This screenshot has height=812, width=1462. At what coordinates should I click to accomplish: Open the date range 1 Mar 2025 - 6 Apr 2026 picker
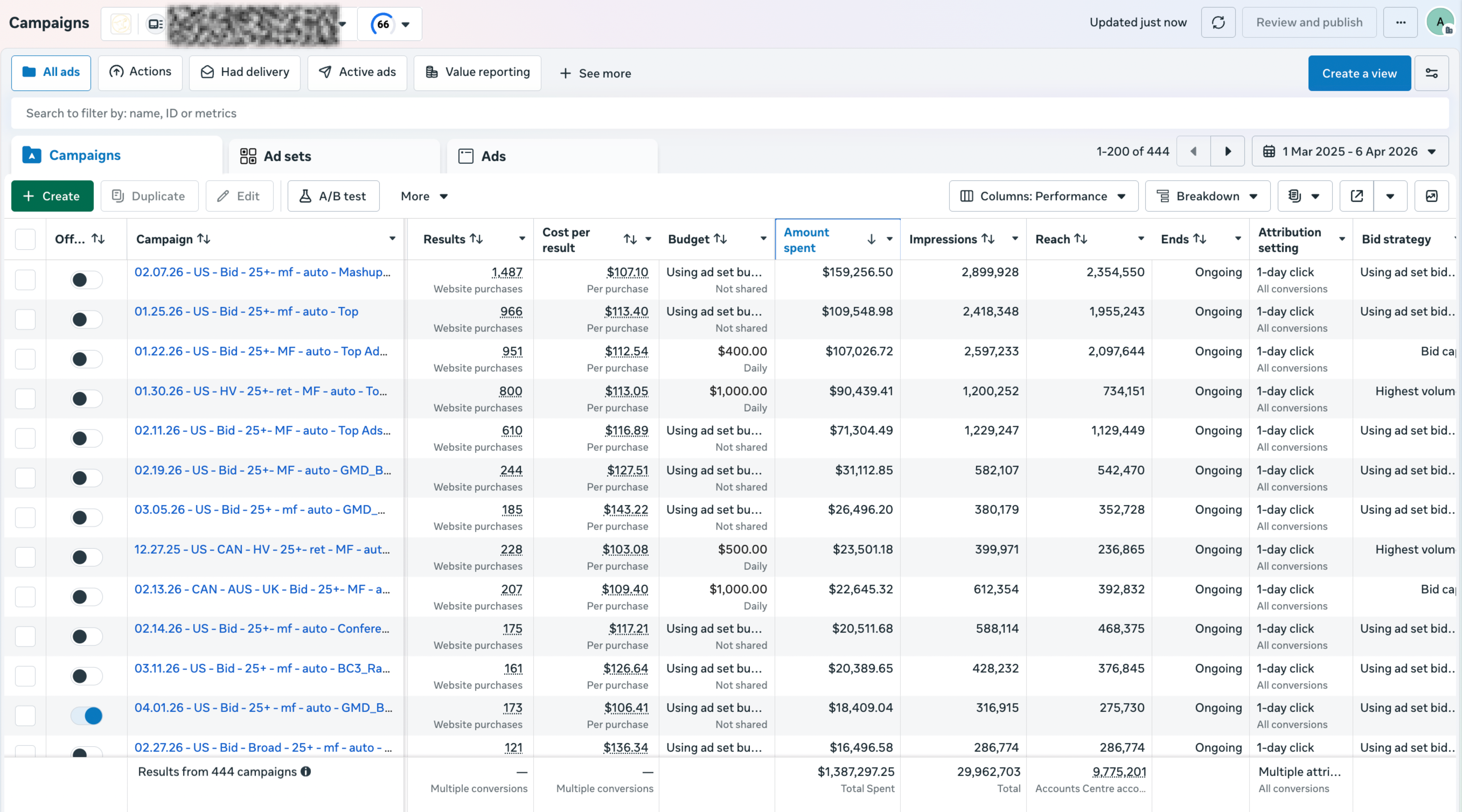[1350, 151]
